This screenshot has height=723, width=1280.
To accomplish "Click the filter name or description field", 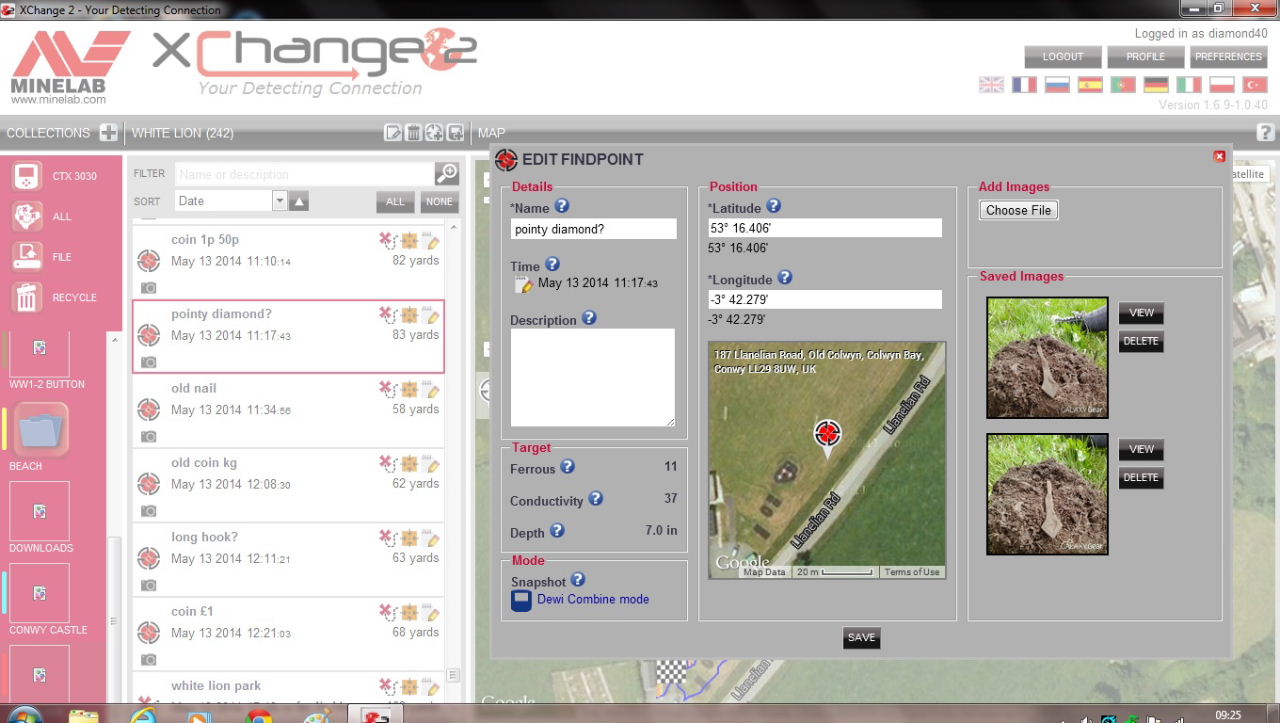I will click(x=305, y=174).
